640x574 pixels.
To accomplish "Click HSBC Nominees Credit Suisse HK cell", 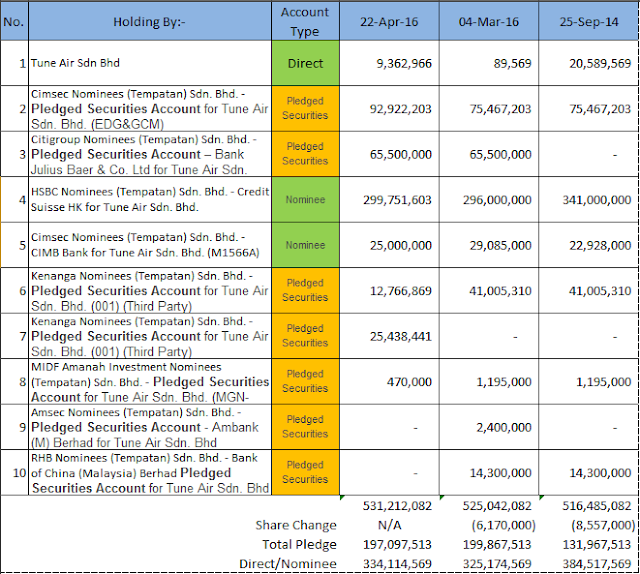I will [150, 200].
